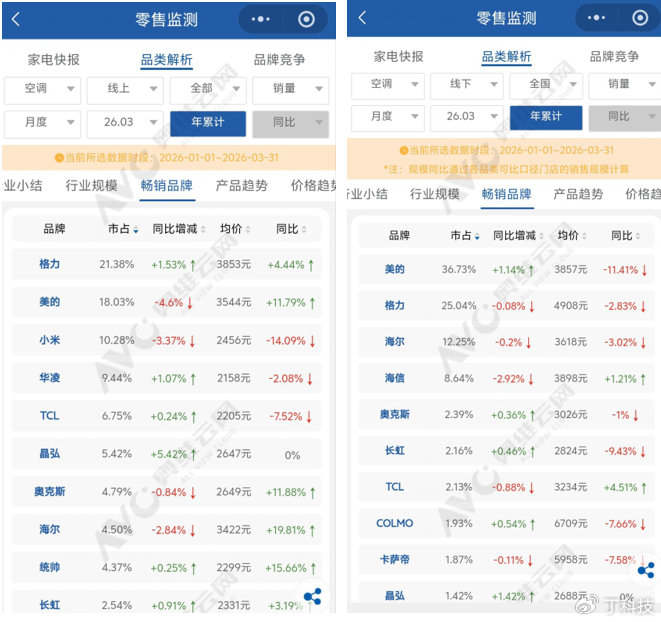The width and height of the screenshot is (661, 622).
Task: Open 26.03 date dropdown in left panel
Action: 125,124
